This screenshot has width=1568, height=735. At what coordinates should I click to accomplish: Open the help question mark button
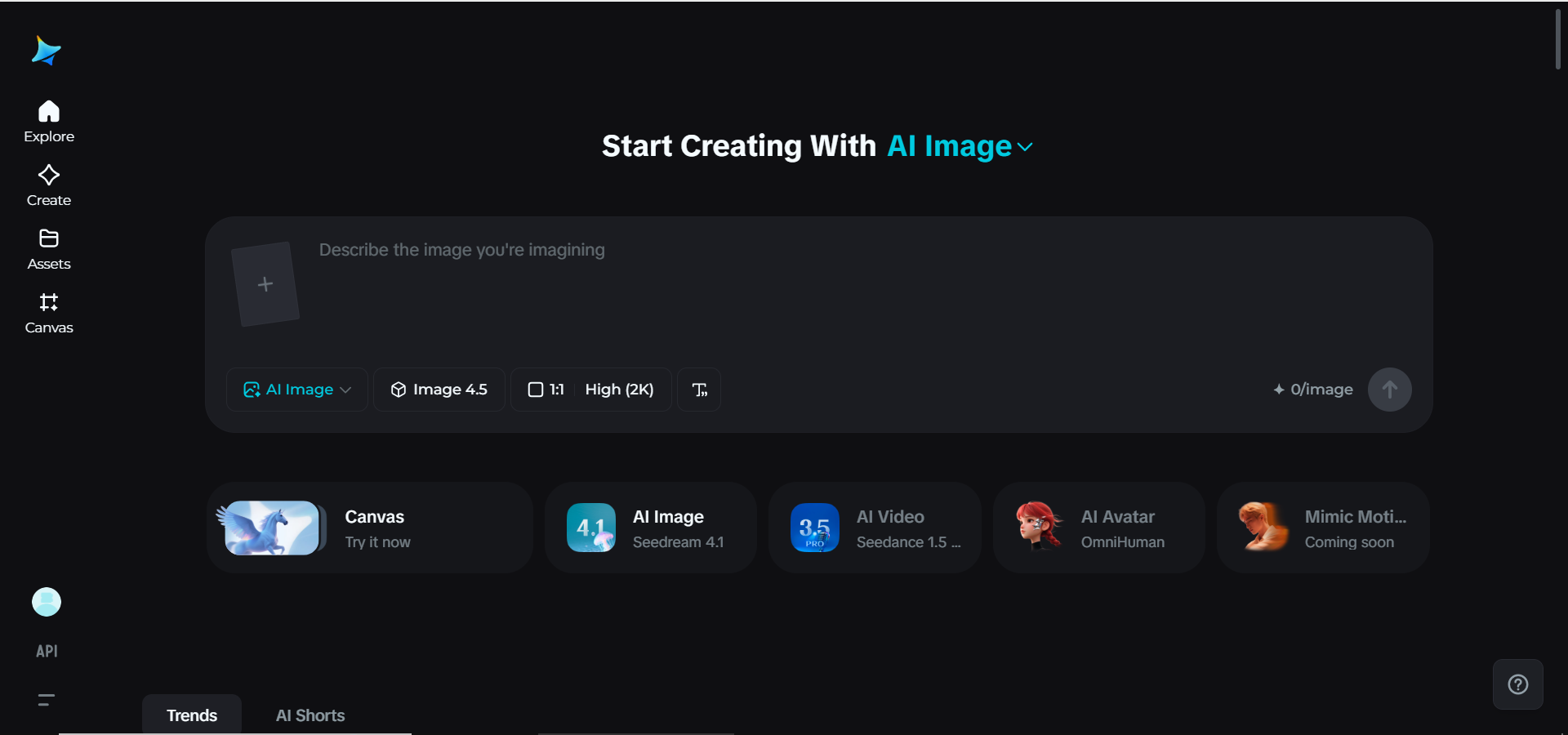[1517, 684]
